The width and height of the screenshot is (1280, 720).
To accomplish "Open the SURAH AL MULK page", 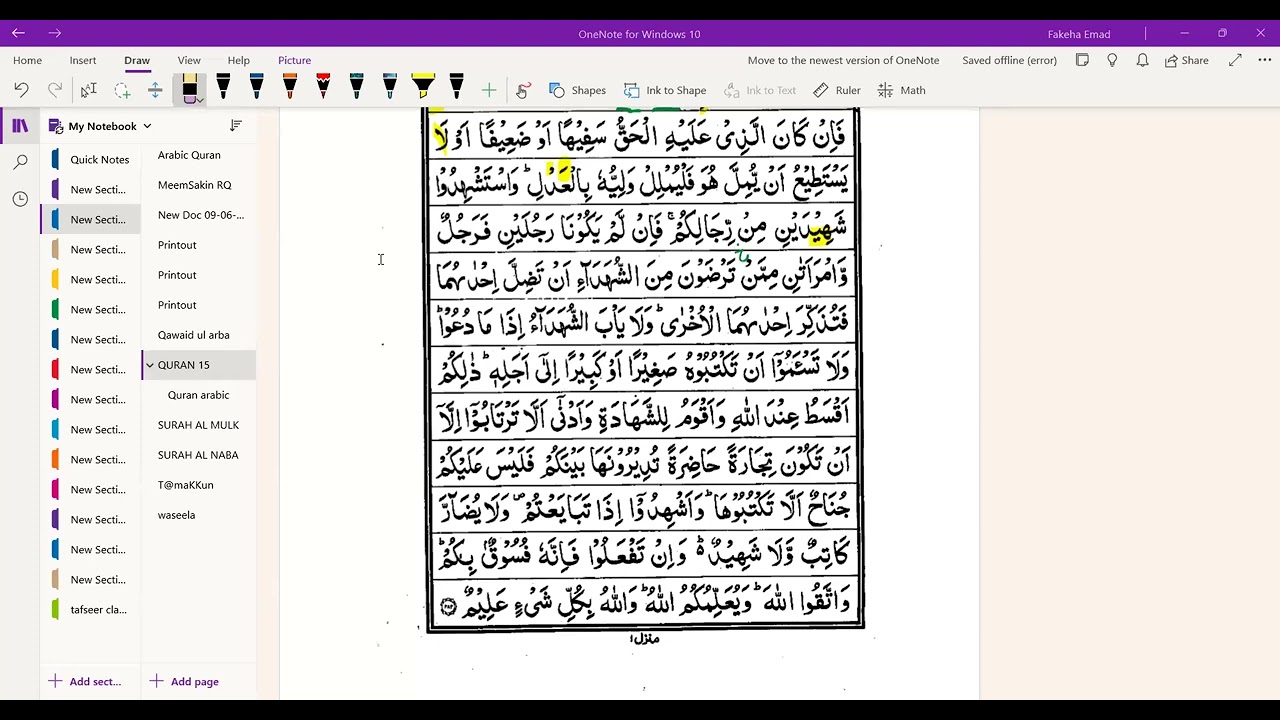I will [x=199, y=425].
